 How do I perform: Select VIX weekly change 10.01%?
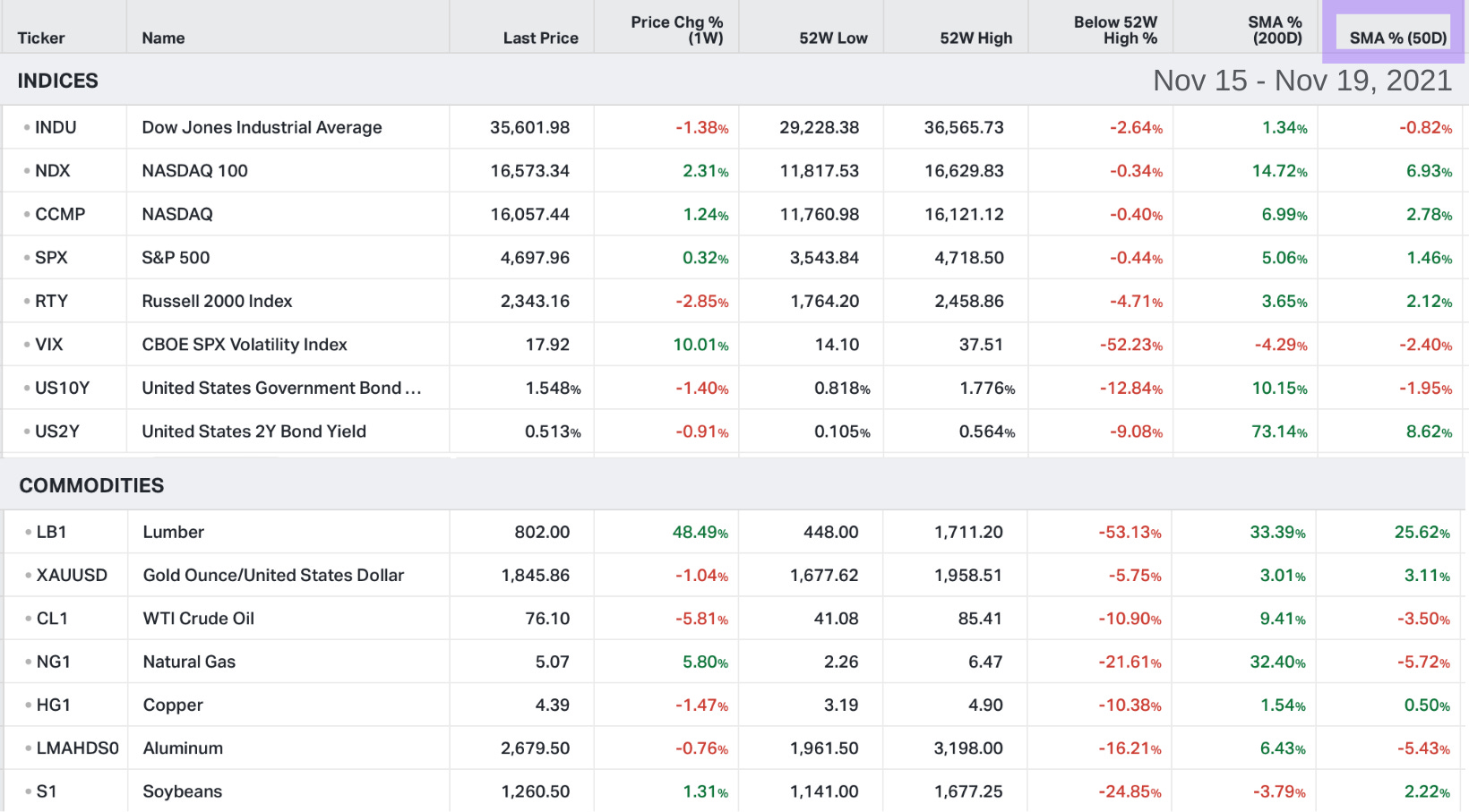[x=700, y=344]
